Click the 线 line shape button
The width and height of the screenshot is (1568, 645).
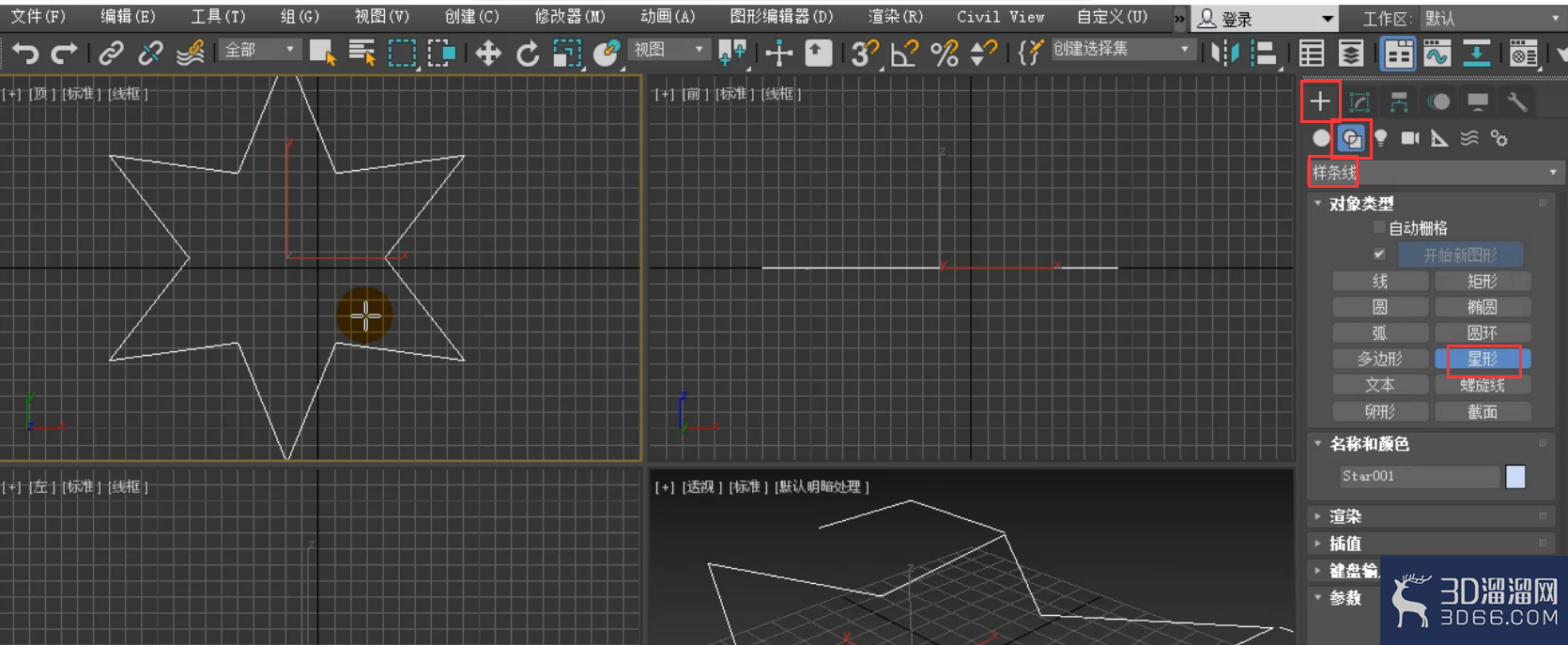tap(1380, 281)
